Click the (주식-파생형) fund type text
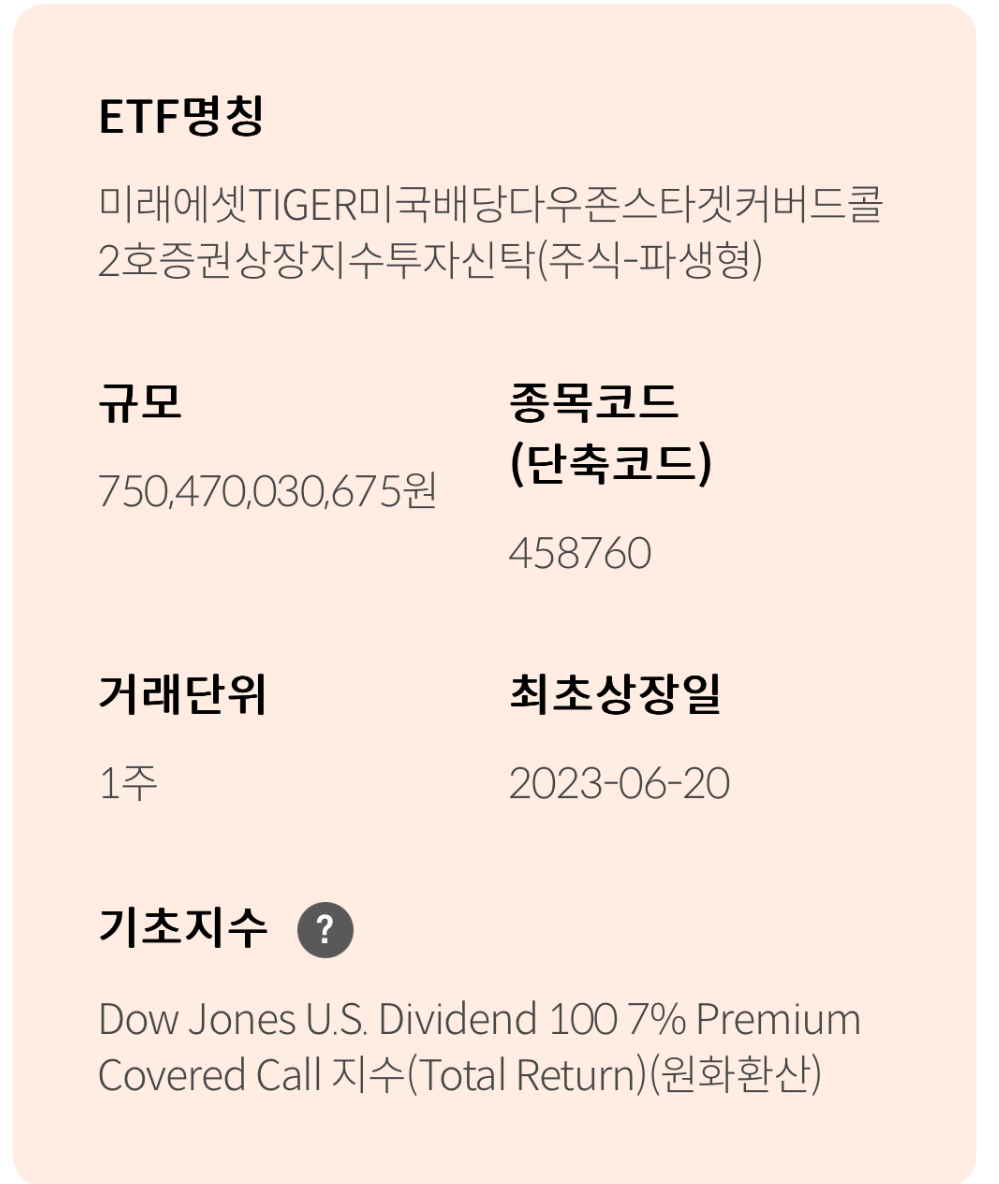Image resolution: width=999 pixels, height=1184 pixels. tap(649, 261)
